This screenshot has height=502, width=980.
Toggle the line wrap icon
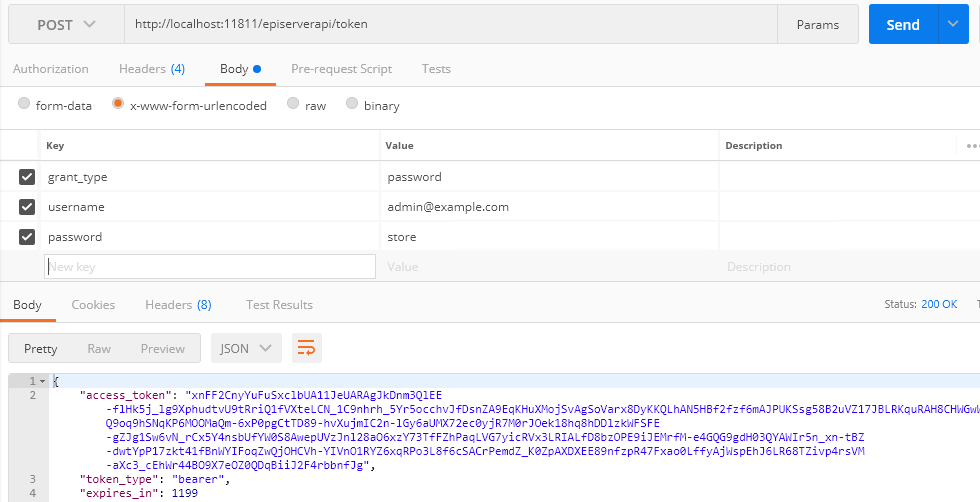(306, 348)
